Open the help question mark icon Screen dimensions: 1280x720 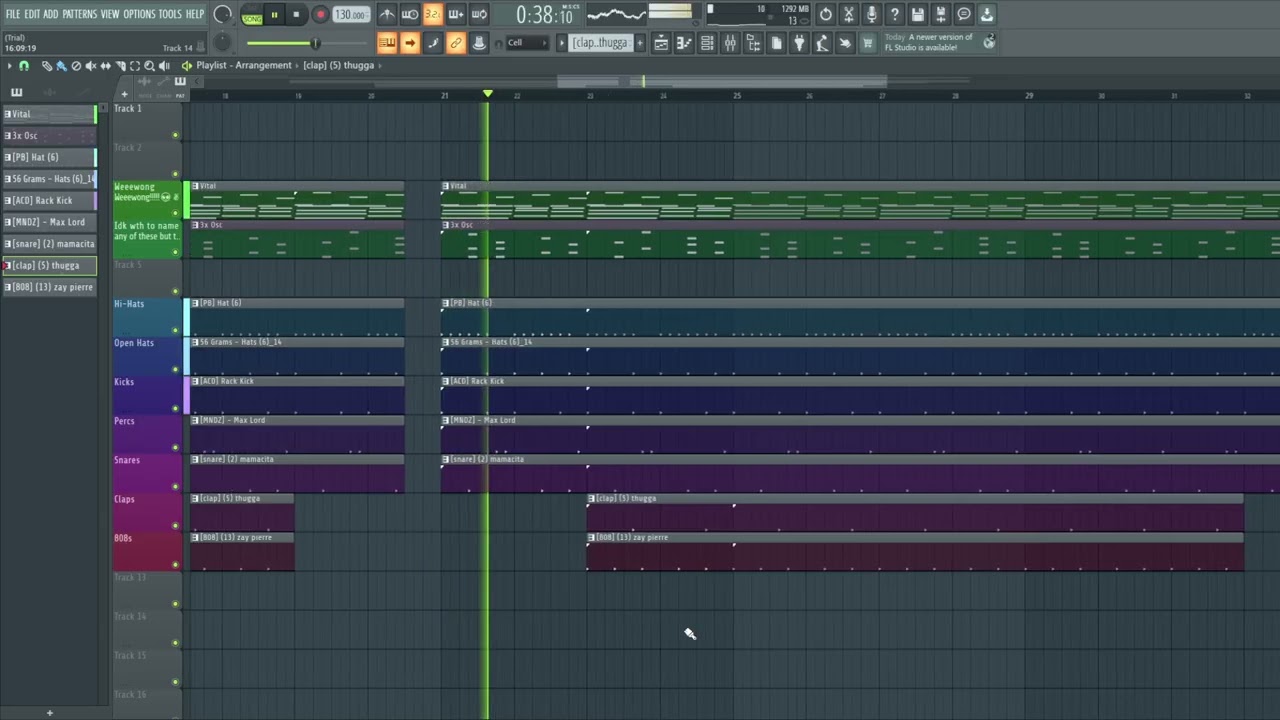(895, 14)
